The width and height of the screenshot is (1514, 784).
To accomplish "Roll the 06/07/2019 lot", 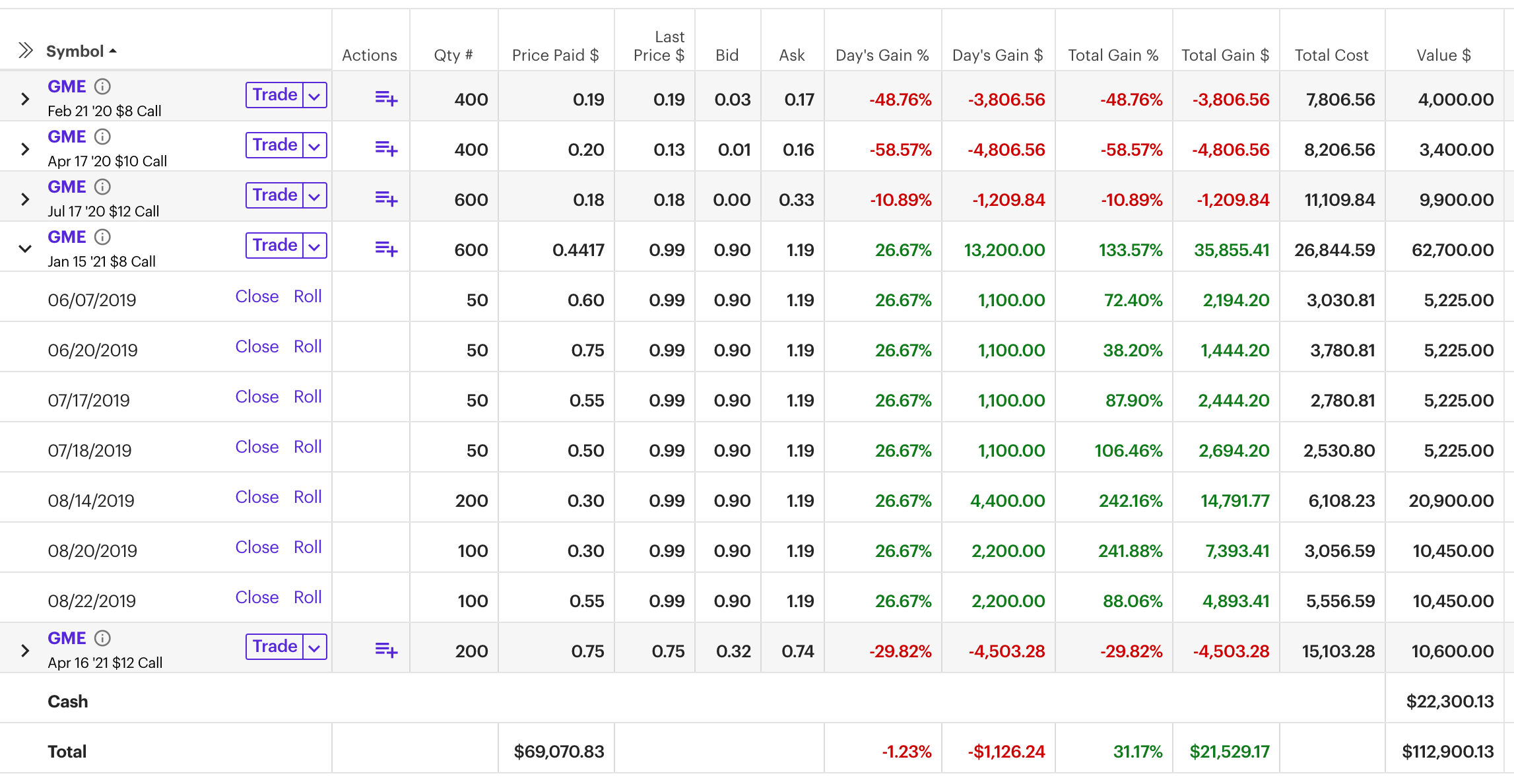I will tap(308, 296).
